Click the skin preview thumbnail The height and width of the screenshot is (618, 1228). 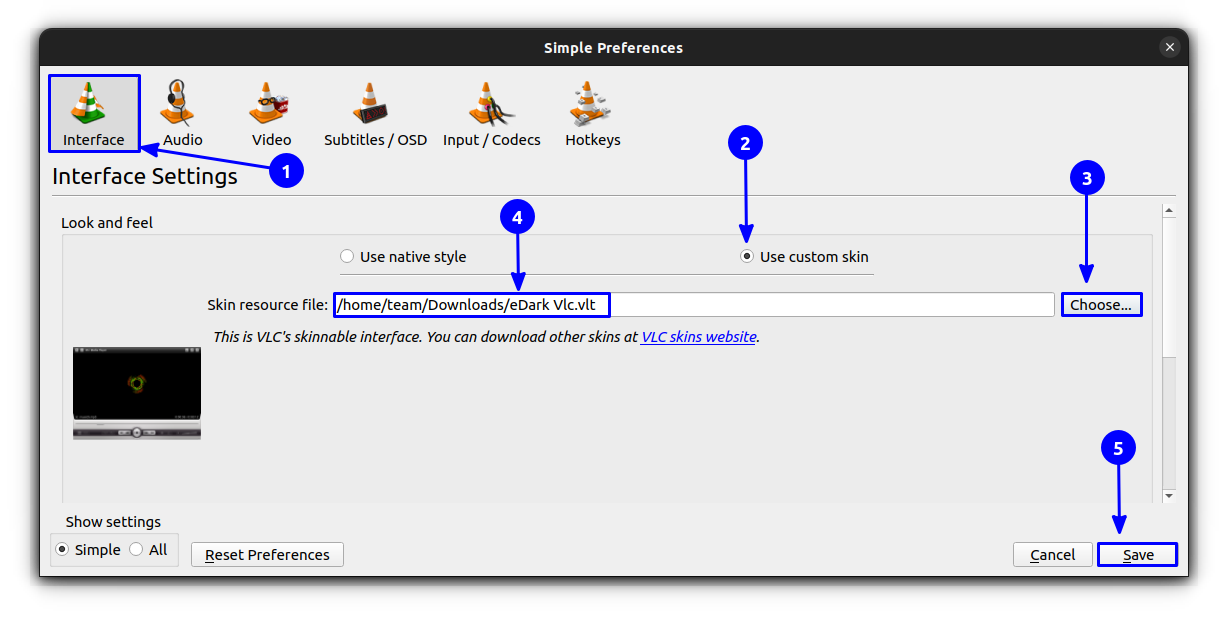137,393
